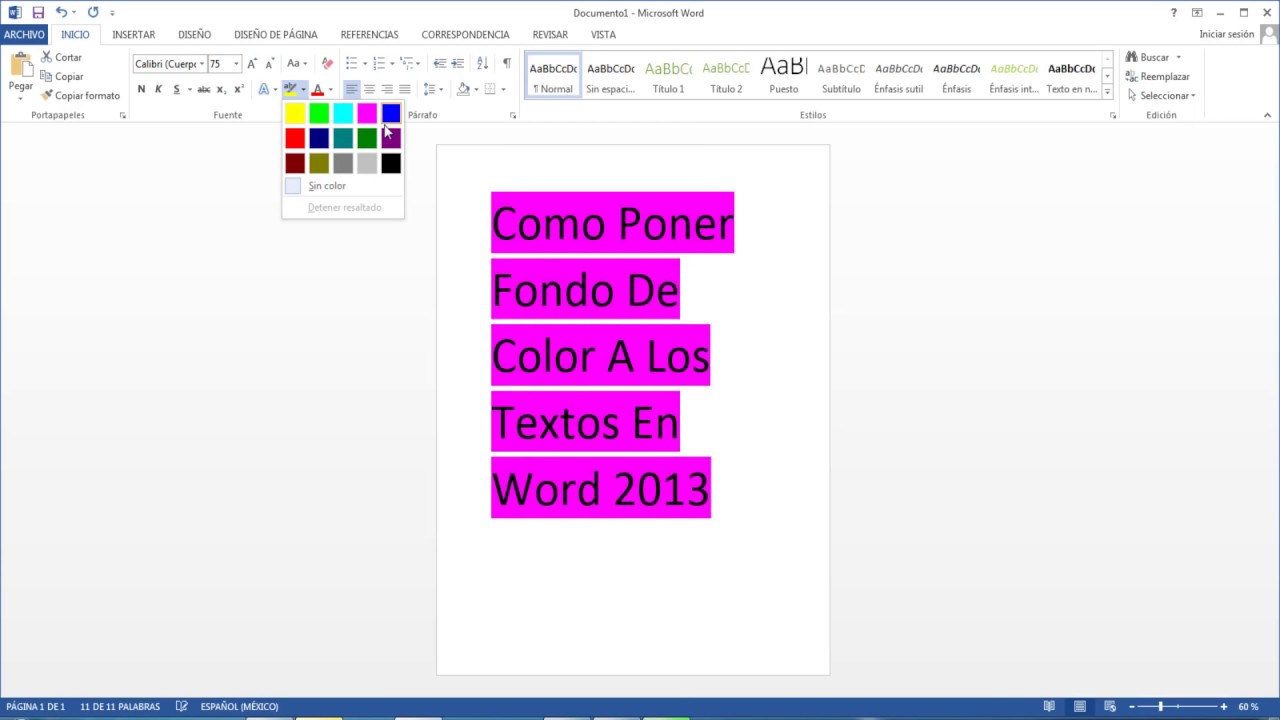Select yellow highlight color swatch
1280x720 pixels.
pyautogui.click(x=295, y=114)
